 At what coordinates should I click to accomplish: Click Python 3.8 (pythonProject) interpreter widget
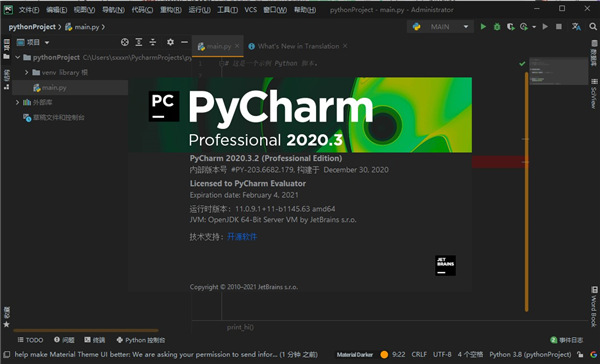(x=530, y=355)
